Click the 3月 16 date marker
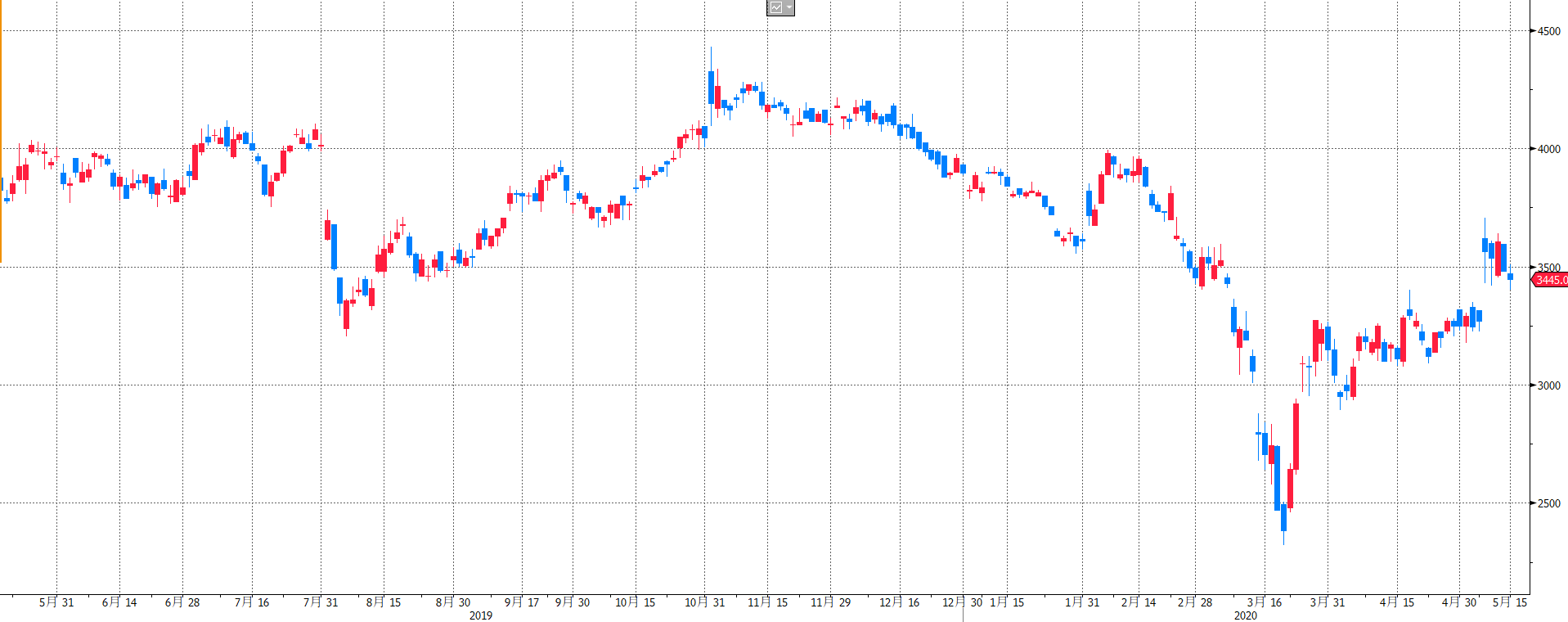Image resolution: width=1568 pixels, height=622 pixels. (1265, 602)
